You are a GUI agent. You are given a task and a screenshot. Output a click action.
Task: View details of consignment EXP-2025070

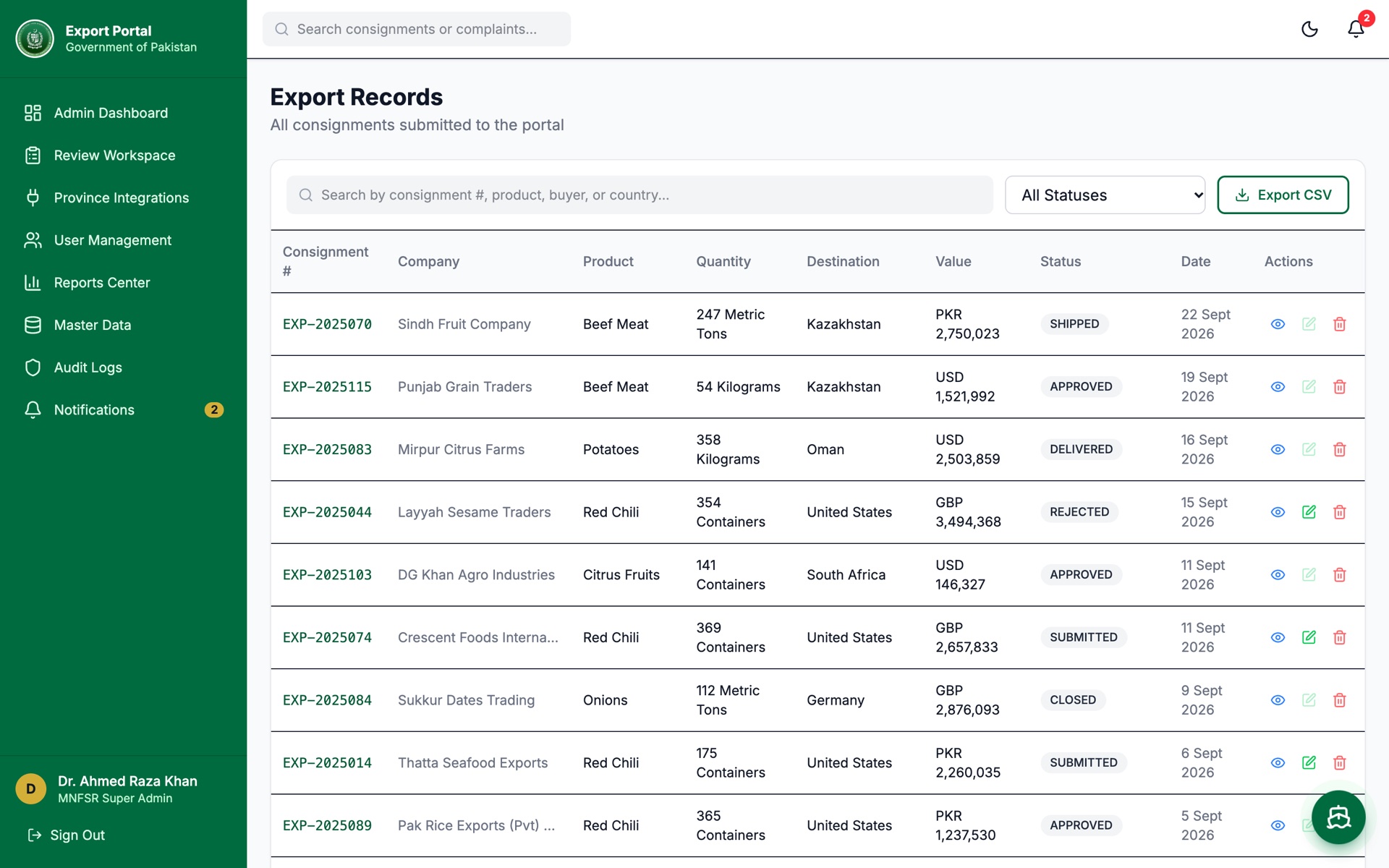tap(1278, 324)
